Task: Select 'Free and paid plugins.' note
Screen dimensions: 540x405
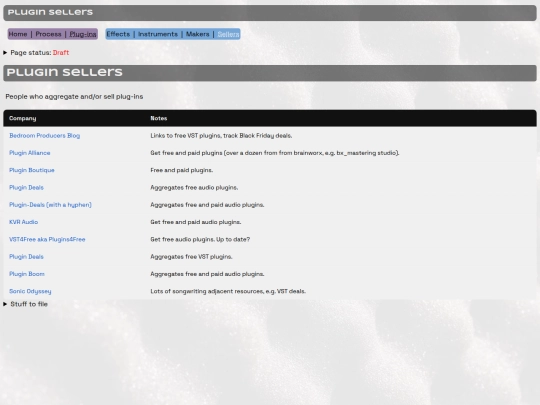Action: click(181, 170)
